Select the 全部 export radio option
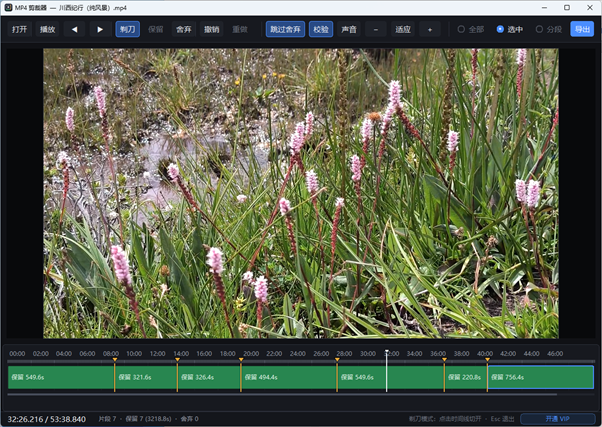This screenshot has height=427, width=602. [x=471, y=29]
